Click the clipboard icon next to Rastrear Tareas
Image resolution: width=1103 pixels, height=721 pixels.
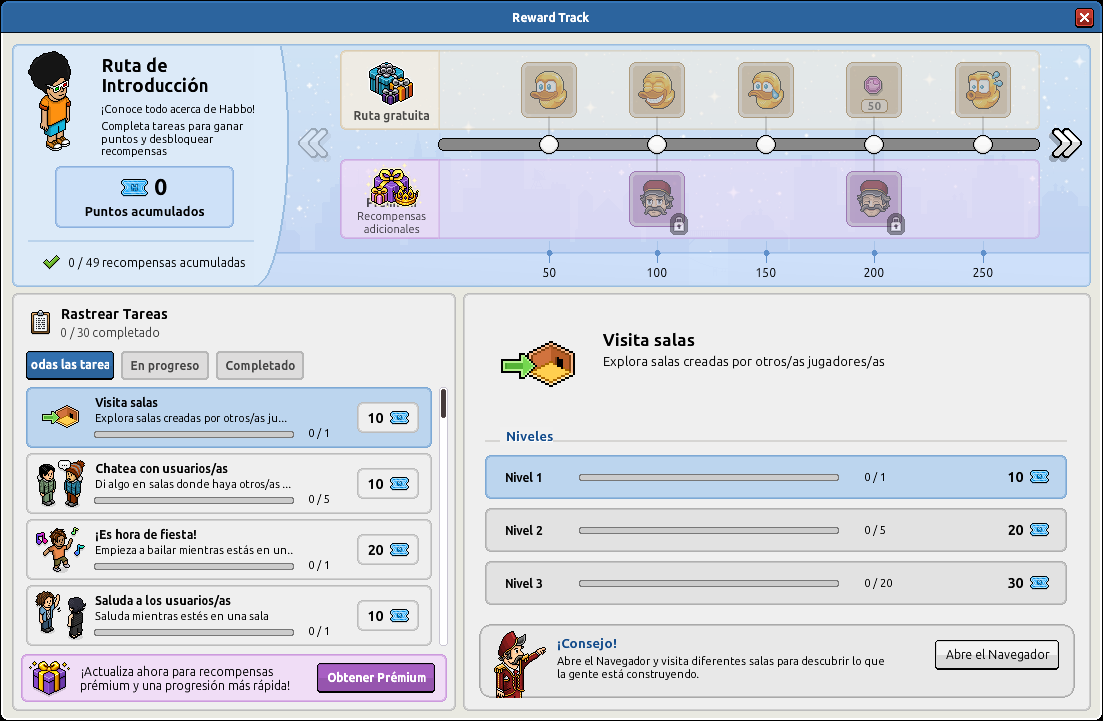pyautogui.click(x=41, y=322)
